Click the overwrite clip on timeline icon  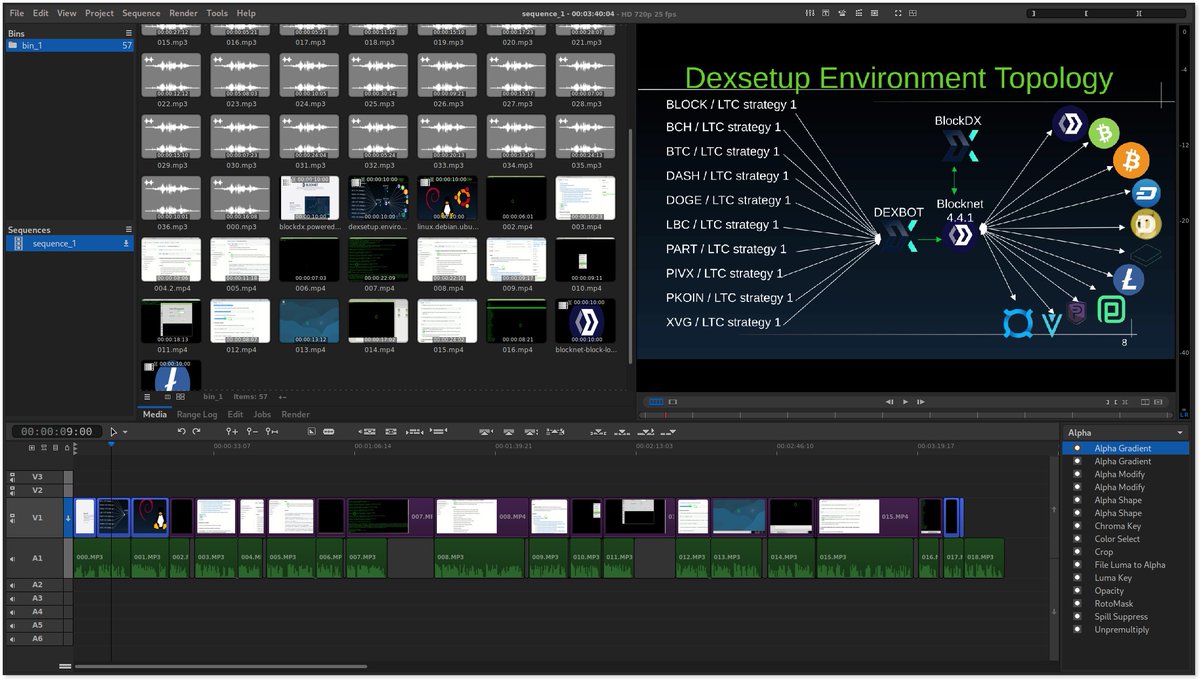click(x=624, y=431)
